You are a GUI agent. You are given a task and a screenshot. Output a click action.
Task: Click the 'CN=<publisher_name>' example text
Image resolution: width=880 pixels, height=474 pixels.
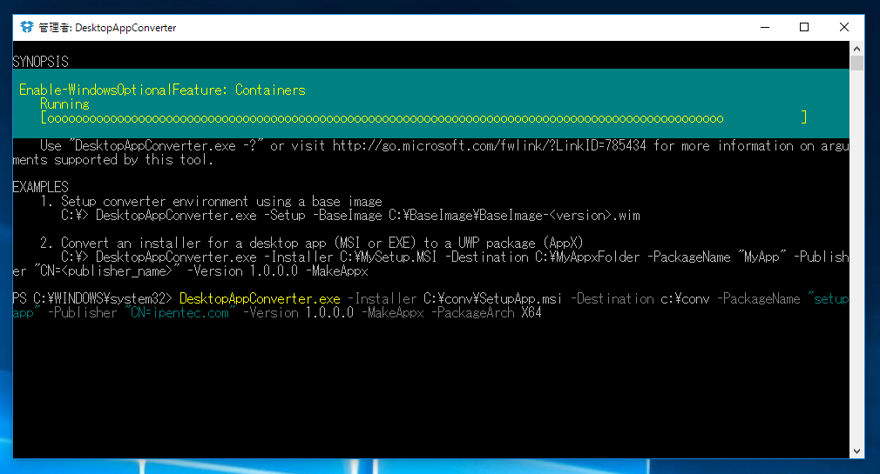point(107,271)
